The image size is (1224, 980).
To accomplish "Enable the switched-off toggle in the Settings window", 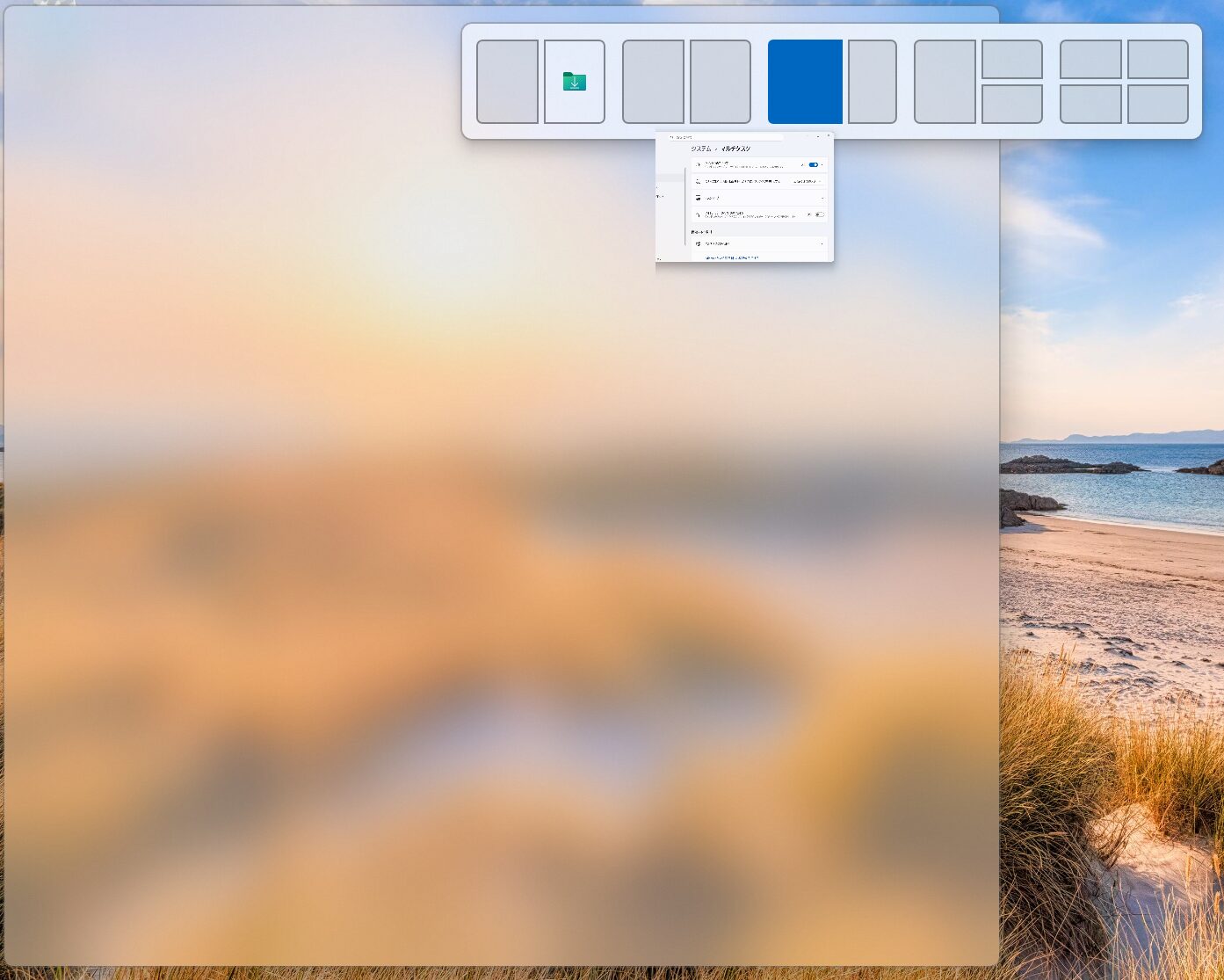I will pos(819,214).
